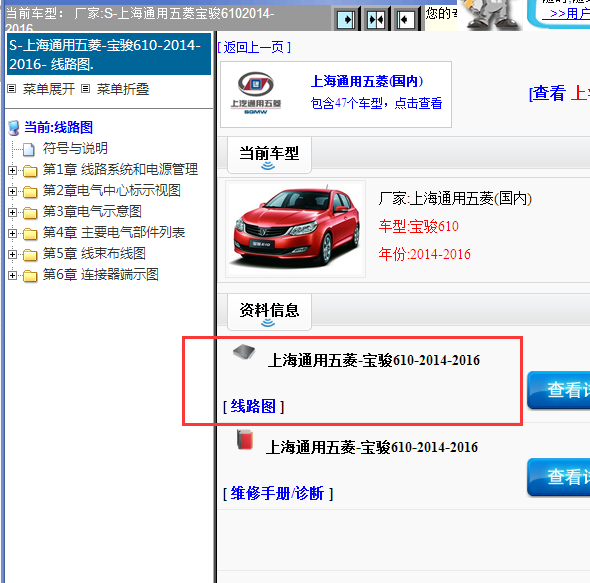Open the 资料信息 tab
This screenshot has height=583, width=590.
tap(269, 312)
